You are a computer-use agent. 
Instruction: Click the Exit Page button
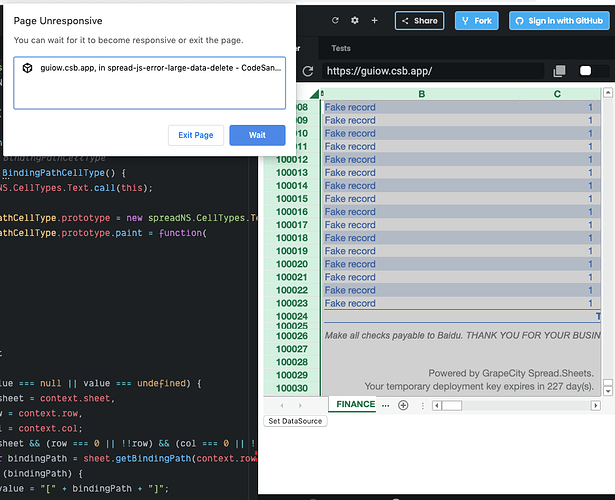click(x=196, y=135)
